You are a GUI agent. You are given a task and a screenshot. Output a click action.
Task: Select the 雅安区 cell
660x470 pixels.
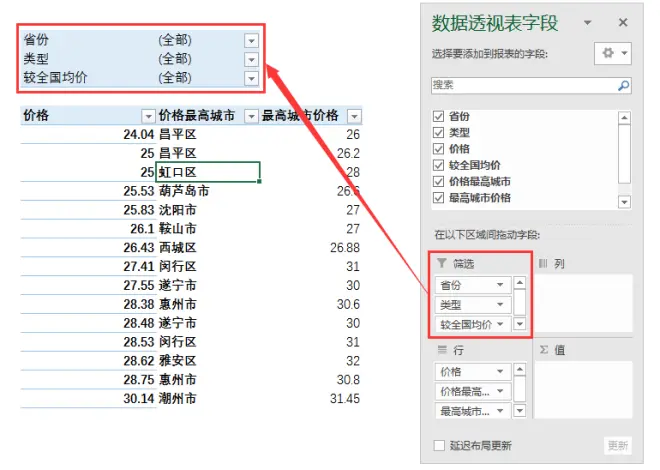coord(208,361)
